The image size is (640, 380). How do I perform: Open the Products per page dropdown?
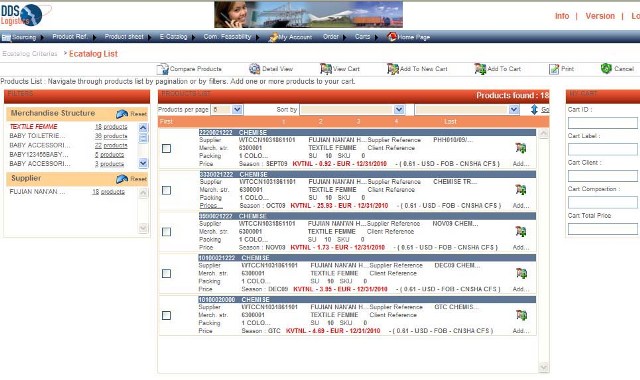(x=237, y=109)
